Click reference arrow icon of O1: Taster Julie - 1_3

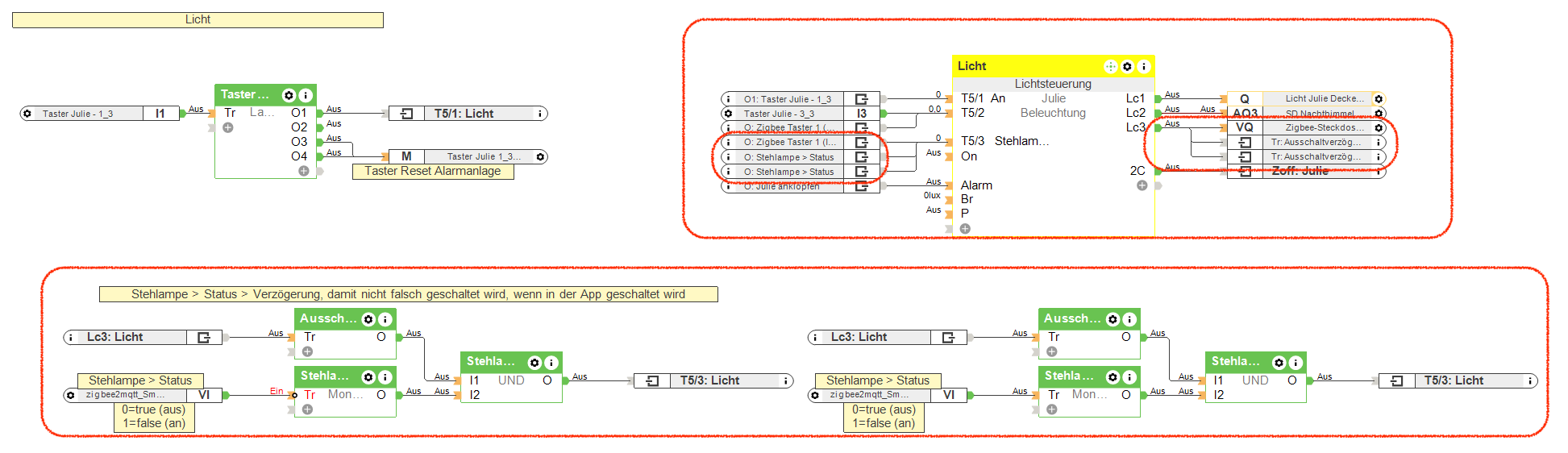(x=862, y=99)
